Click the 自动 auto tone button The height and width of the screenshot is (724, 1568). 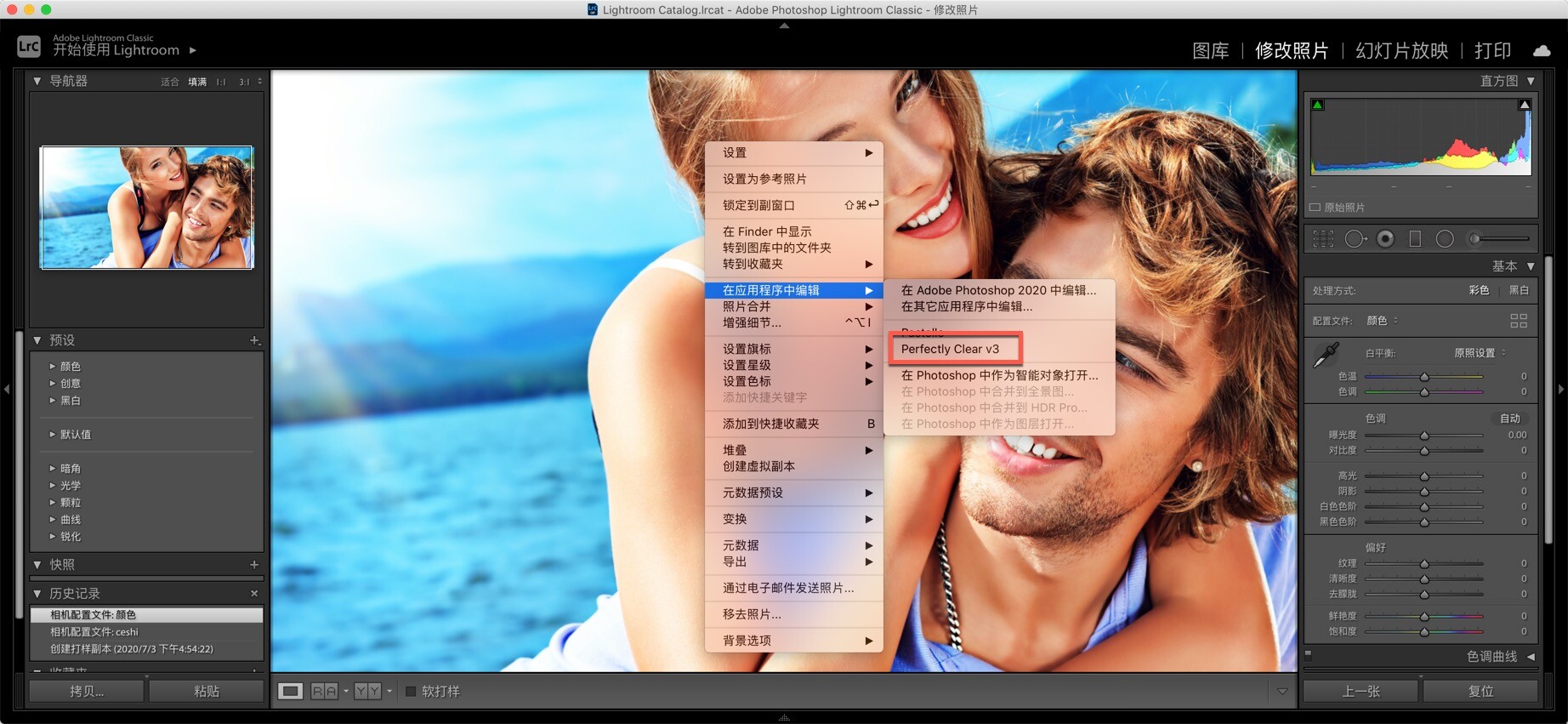coord(1510,419)
